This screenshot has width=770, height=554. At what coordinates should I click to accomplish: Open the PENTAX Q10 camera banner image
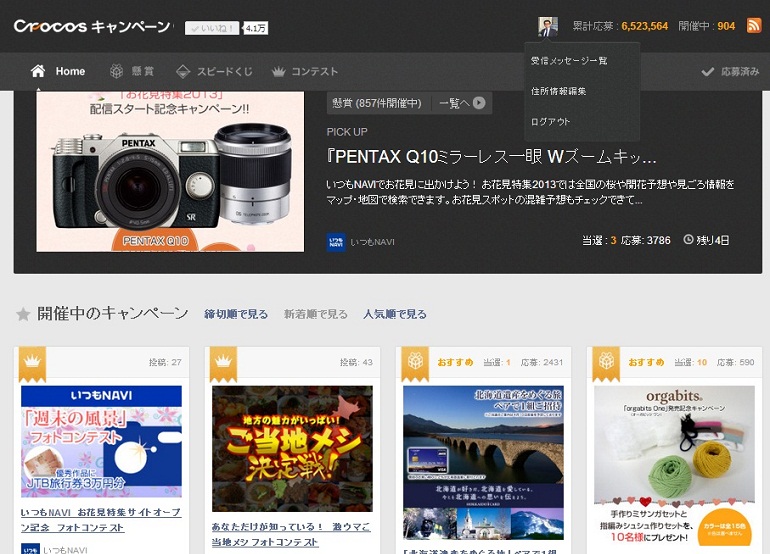tap(170, 171)
